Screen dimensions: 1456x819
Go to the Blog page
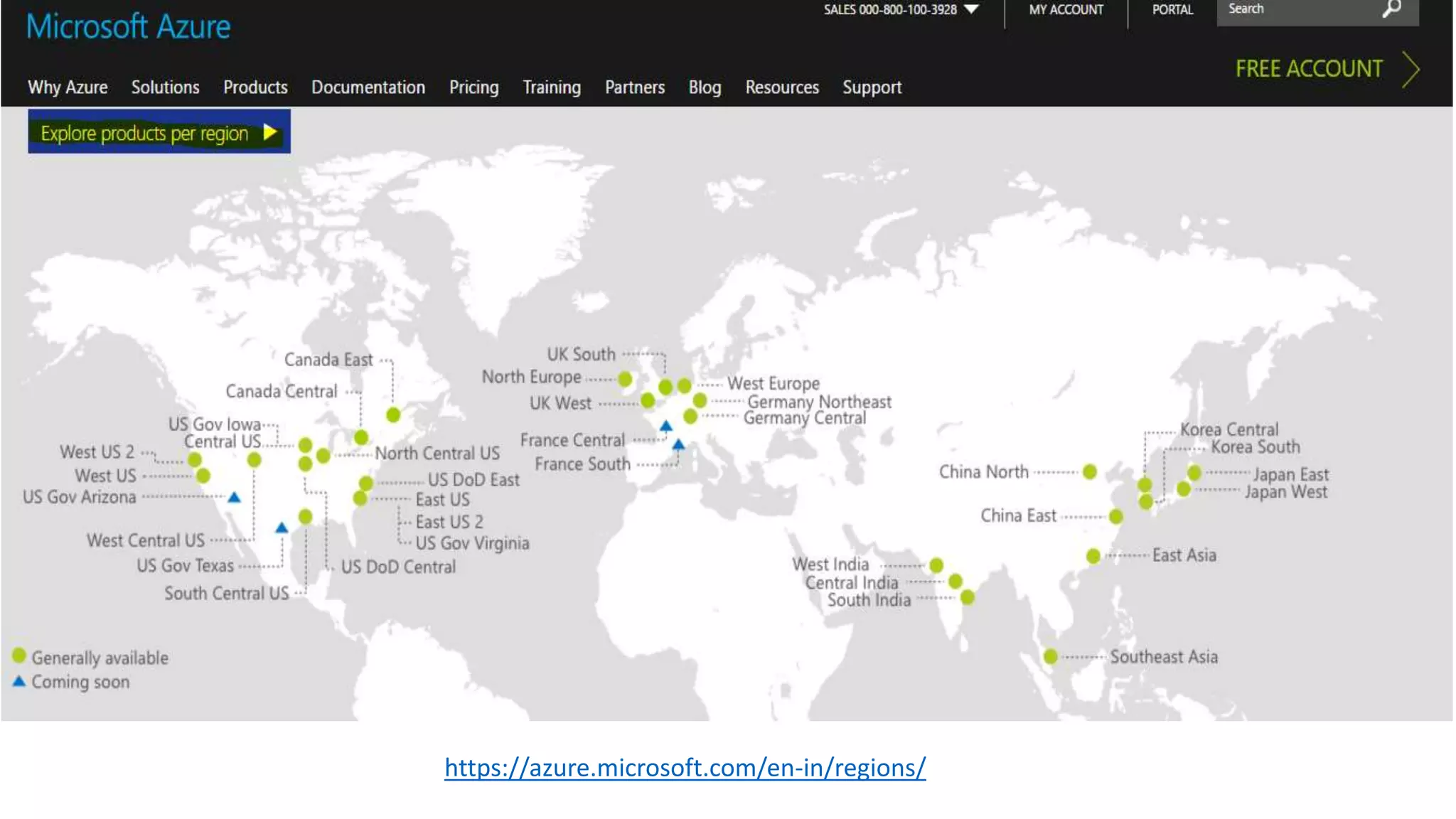pos(705,87)
